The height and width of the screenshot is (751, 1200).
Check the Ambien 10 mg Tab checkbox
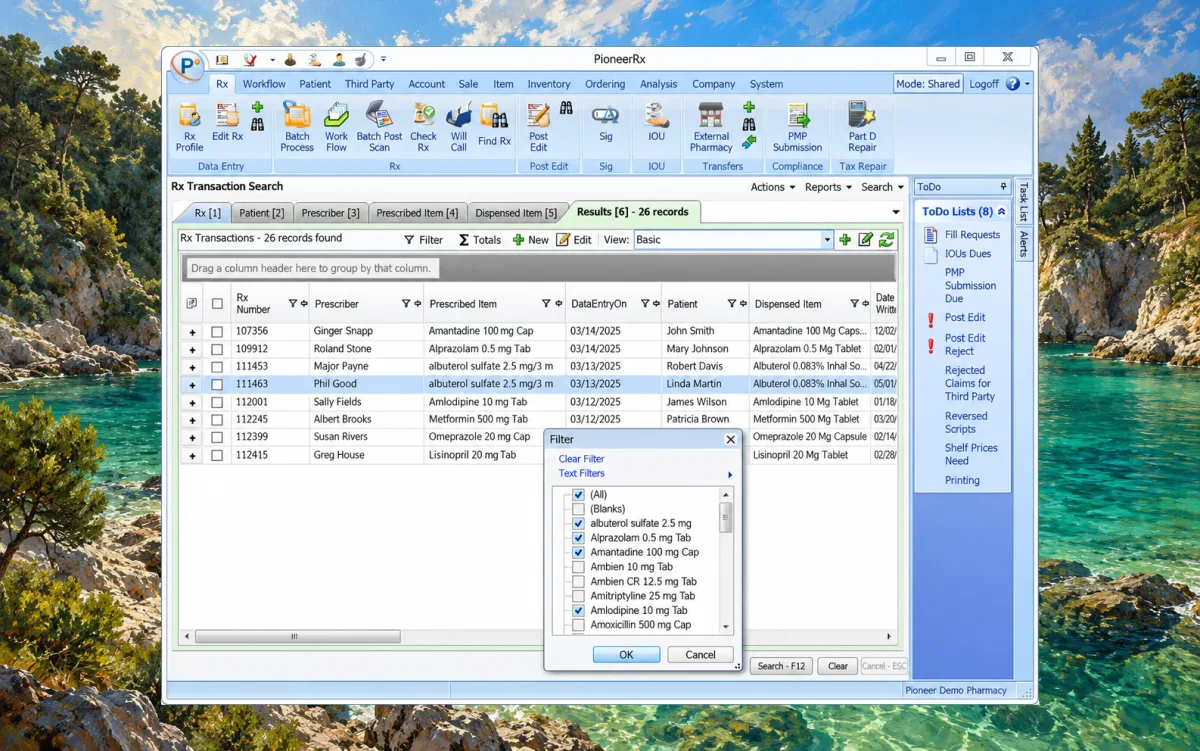click(578, 567)
